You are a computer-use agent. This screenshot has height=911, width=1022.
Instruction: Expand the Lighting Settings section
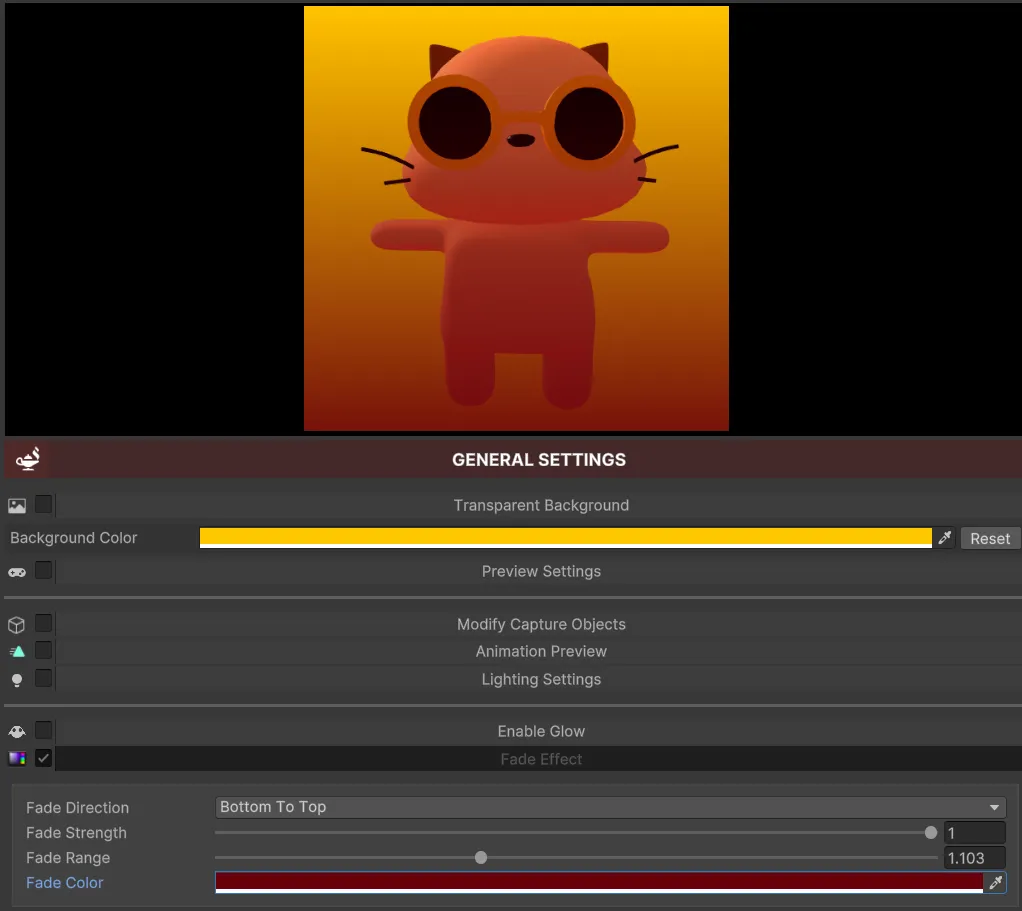pyautogui.click(x=541, y=679)
